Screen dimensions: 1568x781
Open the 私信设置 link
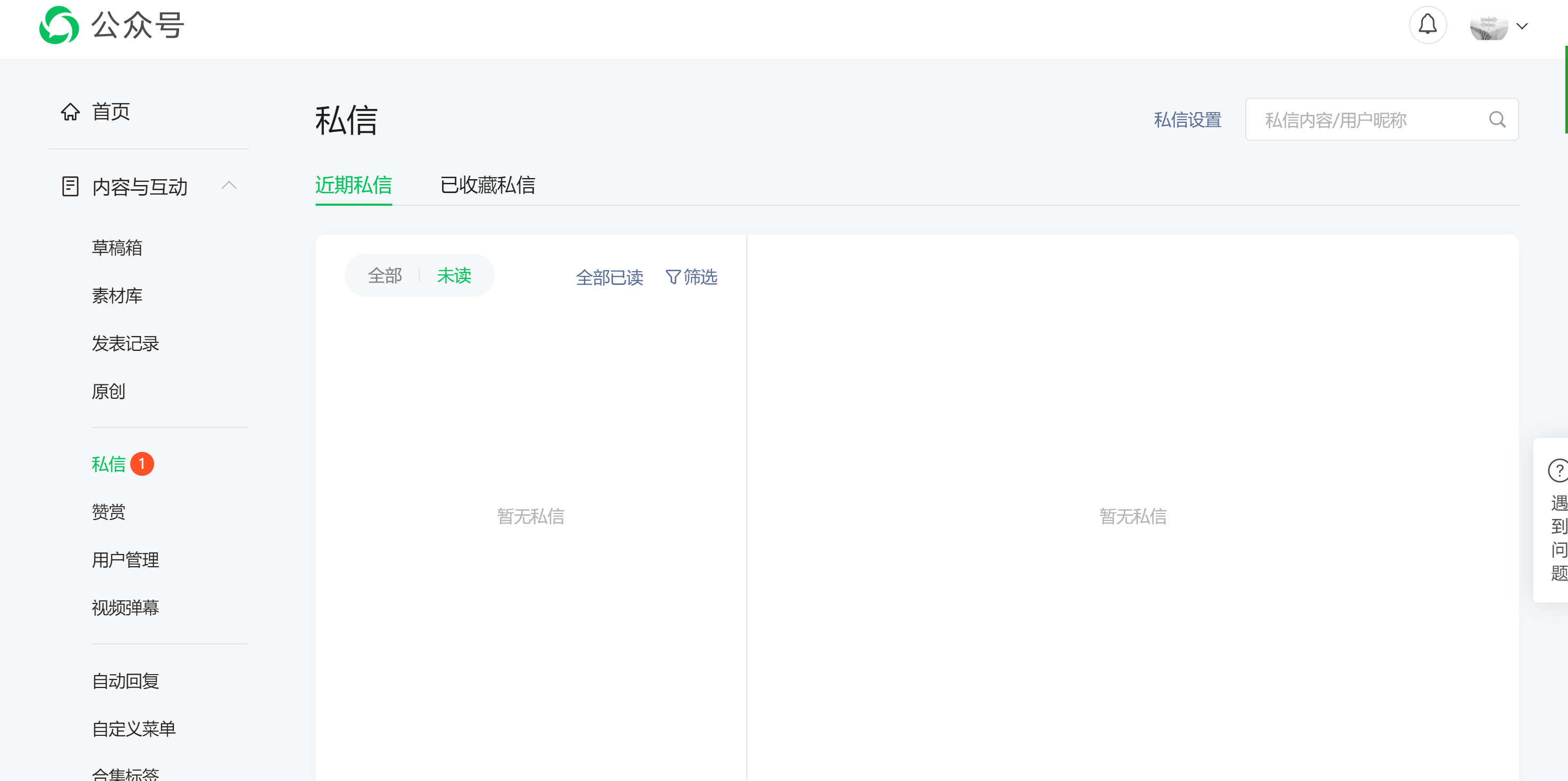coord(1187,120)
